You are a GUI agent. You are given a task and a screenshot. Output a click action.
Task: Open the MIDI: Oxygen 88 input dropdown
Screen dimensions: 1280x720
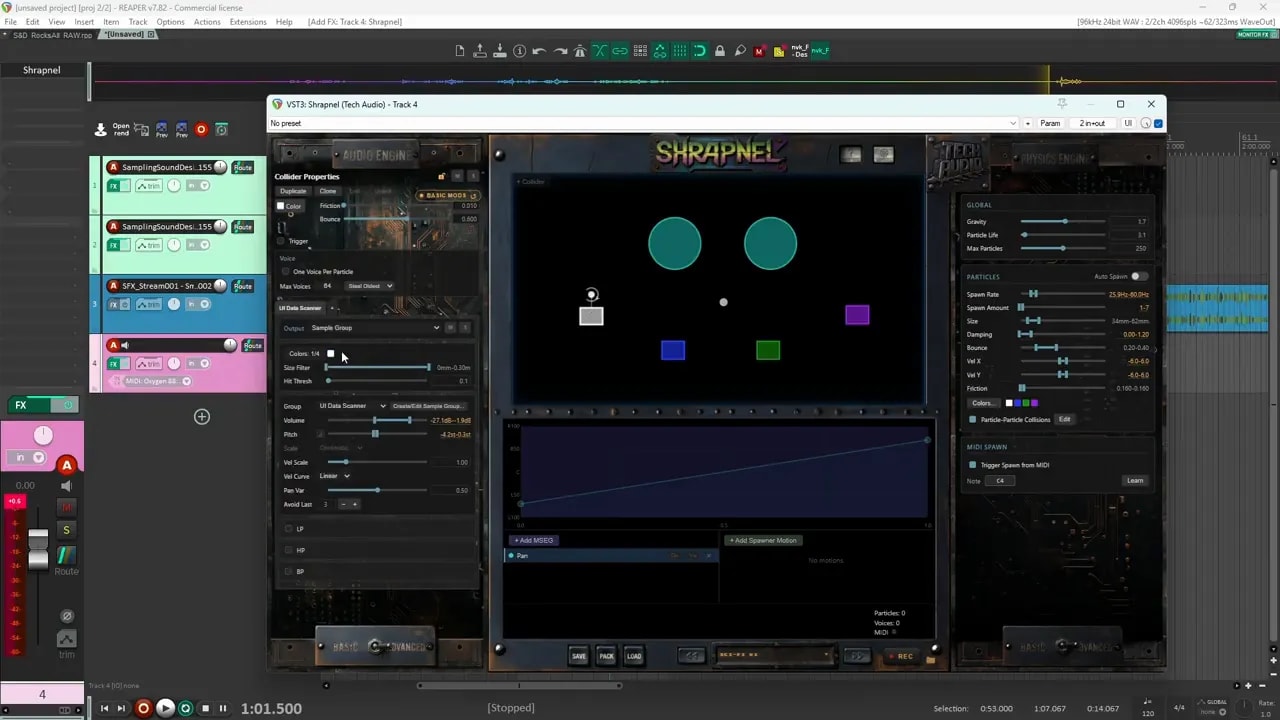coord(157,381)
